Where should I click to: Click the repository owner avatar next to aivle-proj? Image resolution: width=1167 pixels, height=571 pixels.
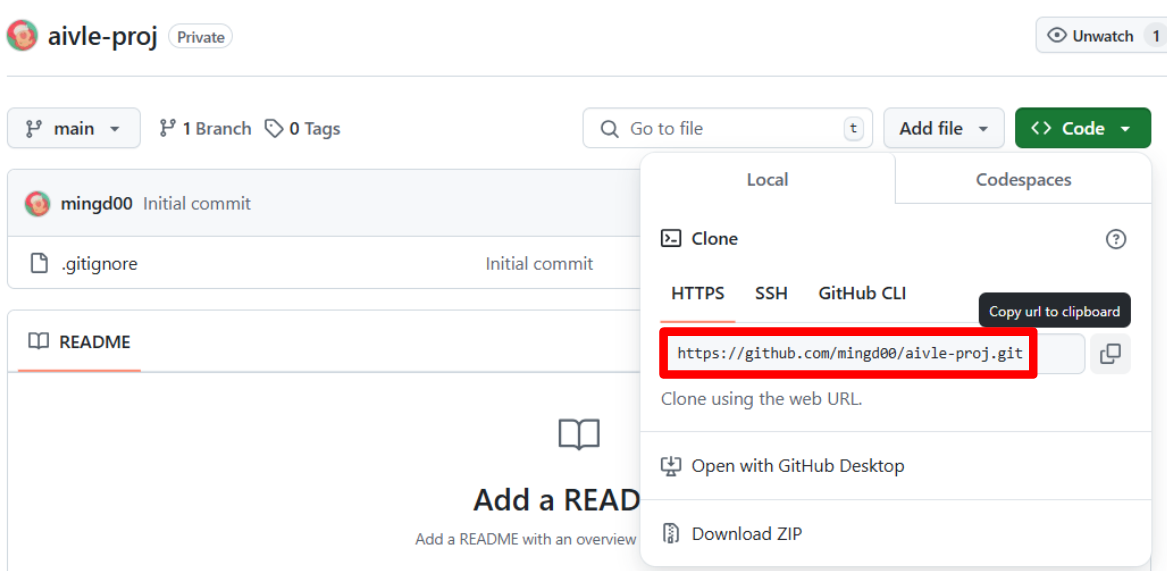[x=22, y=36]
